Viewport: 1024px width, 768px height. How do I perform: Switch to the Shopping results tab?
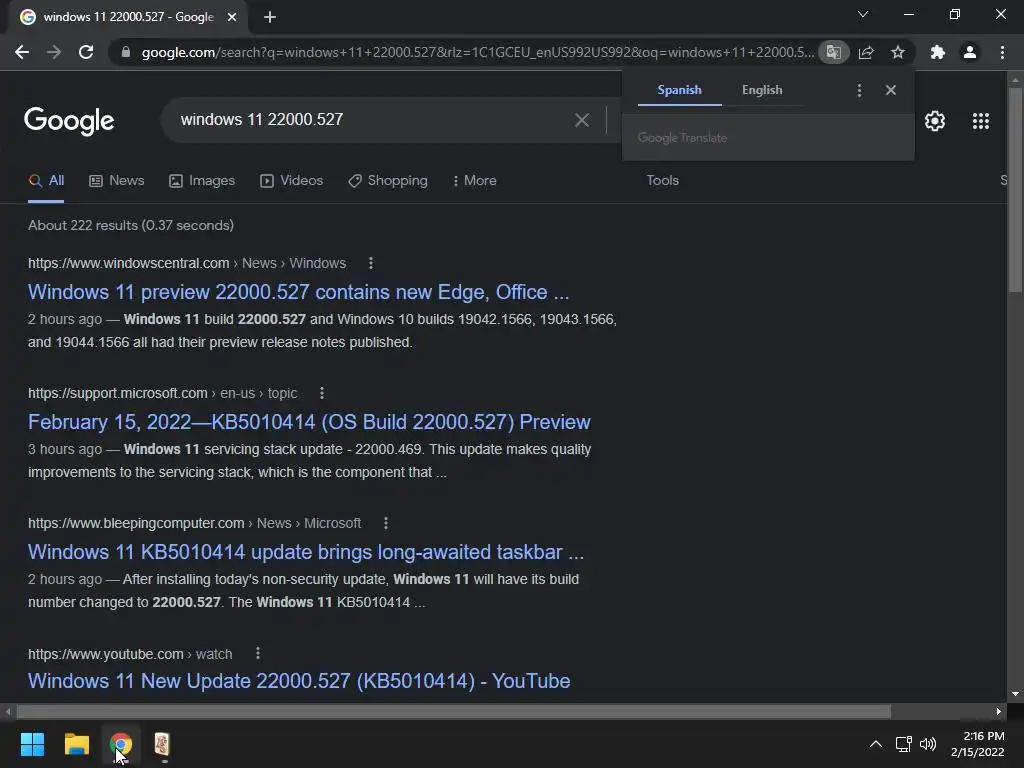point(388,181)
